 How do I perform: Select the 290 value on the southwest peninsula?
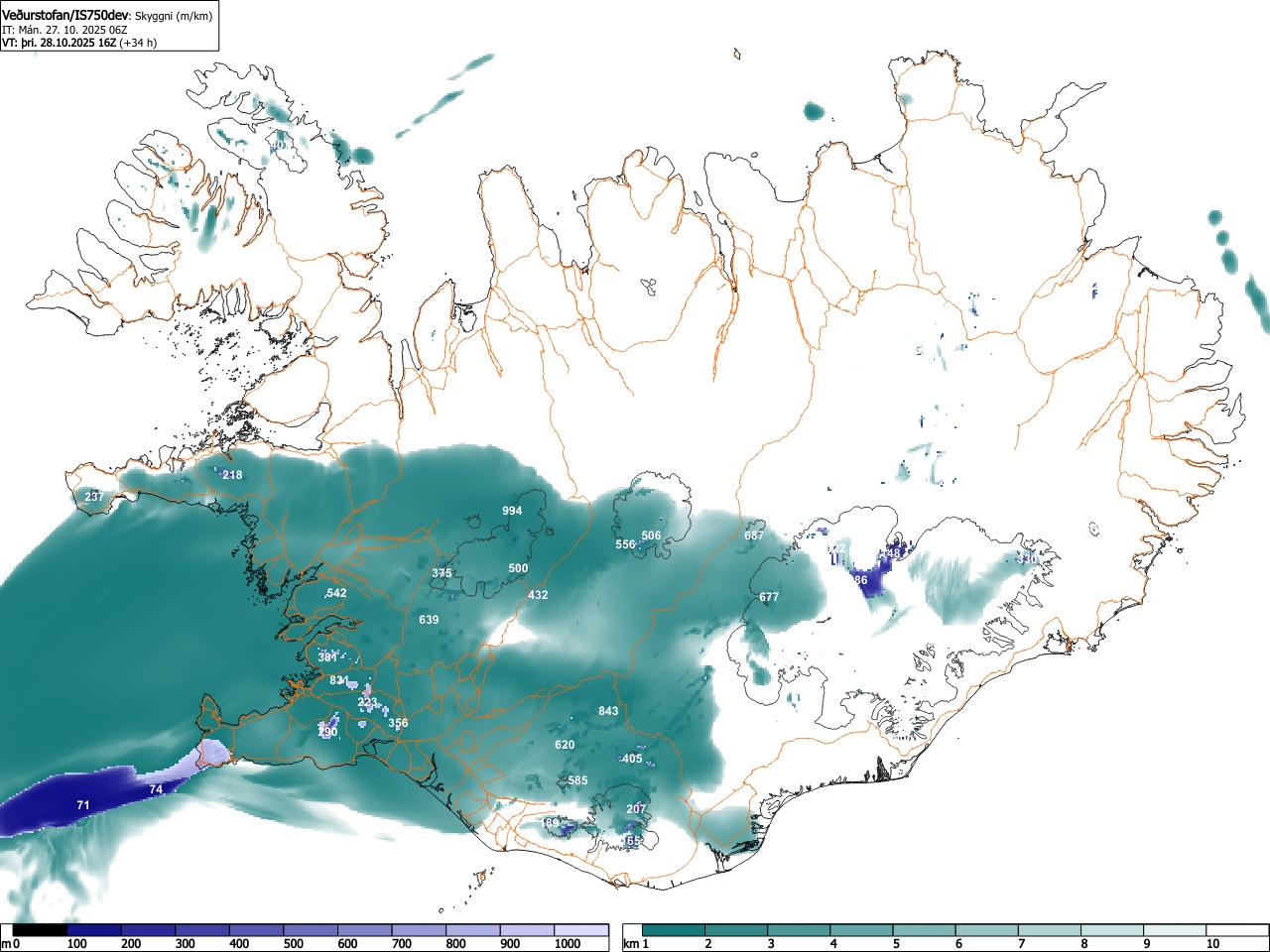(327, 732)
